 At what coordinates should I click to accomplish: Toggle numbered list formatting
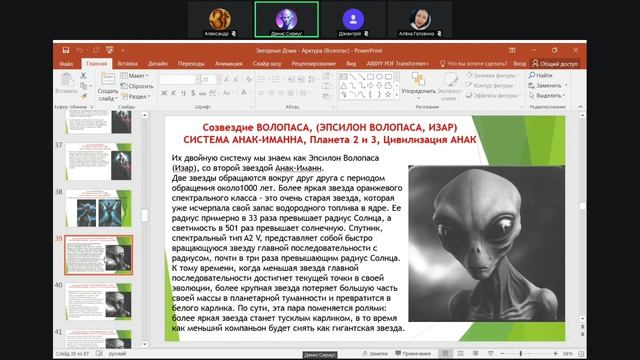pyautogui.click(x=277, y=79)
